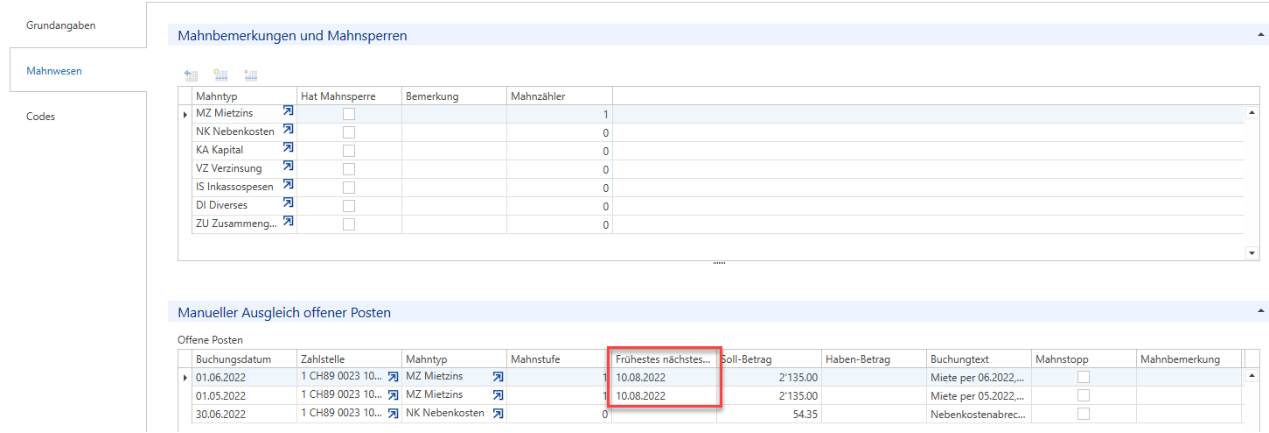Tick Hat Mahnsperre for KA Kapital
This screenshot has height=433, width=1269.
pos(349,150)
